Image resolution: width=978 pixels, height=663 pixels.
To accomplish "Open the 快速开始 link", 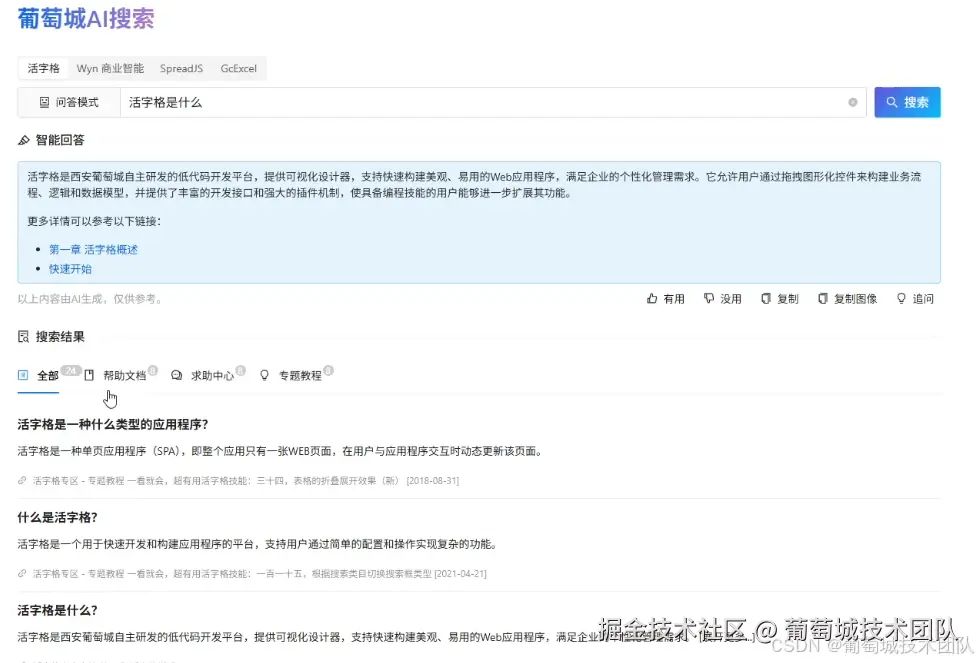I will click(x=69, y=269).
